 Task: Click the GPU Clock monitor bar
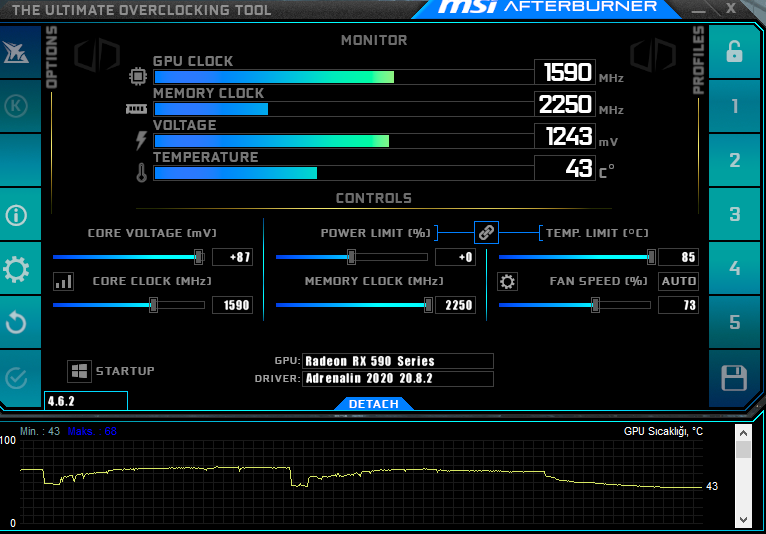tap(344, 77)
